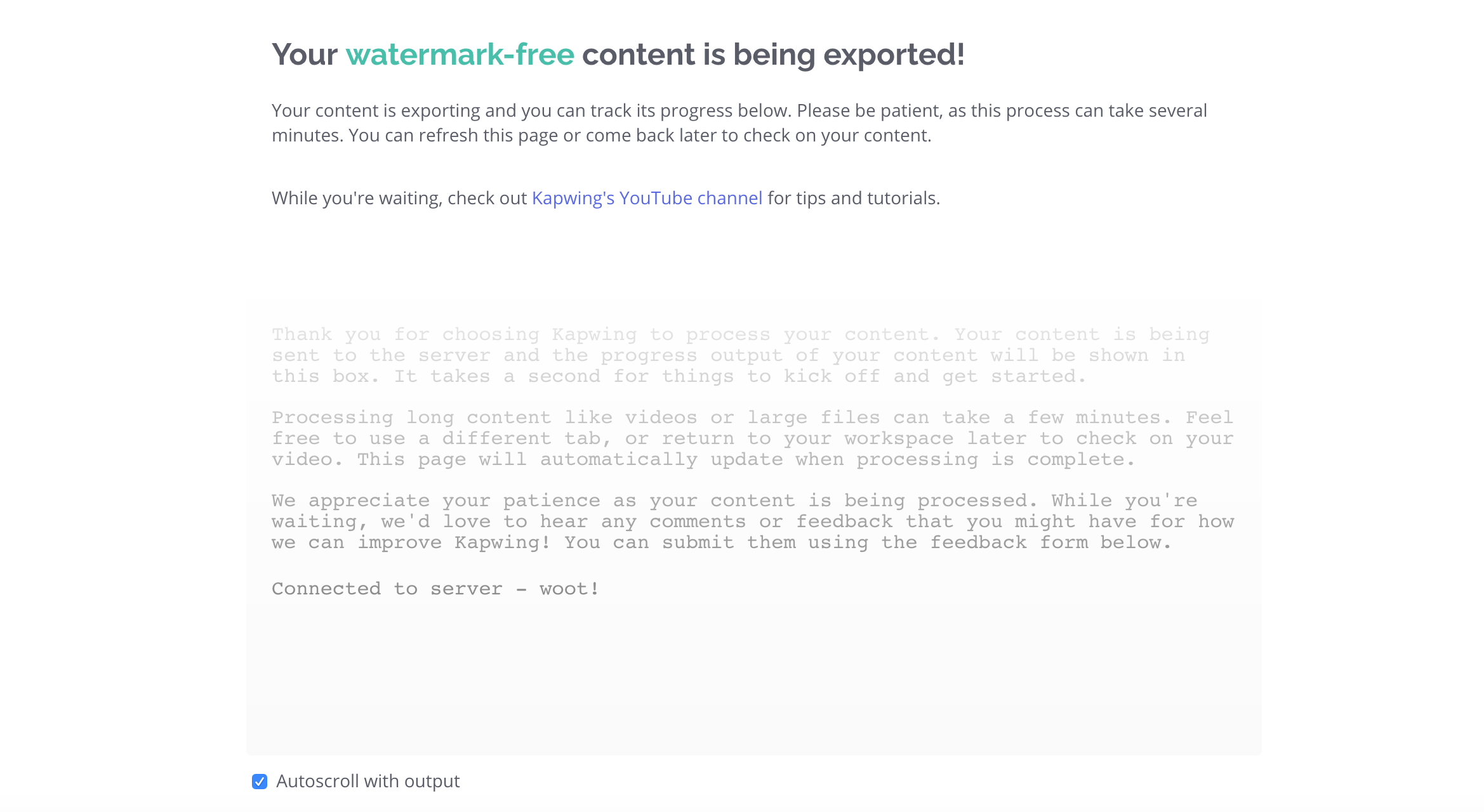Click "content is being exported!" in the heading
The image size is (1484, 812).
(x=772, y=55)
